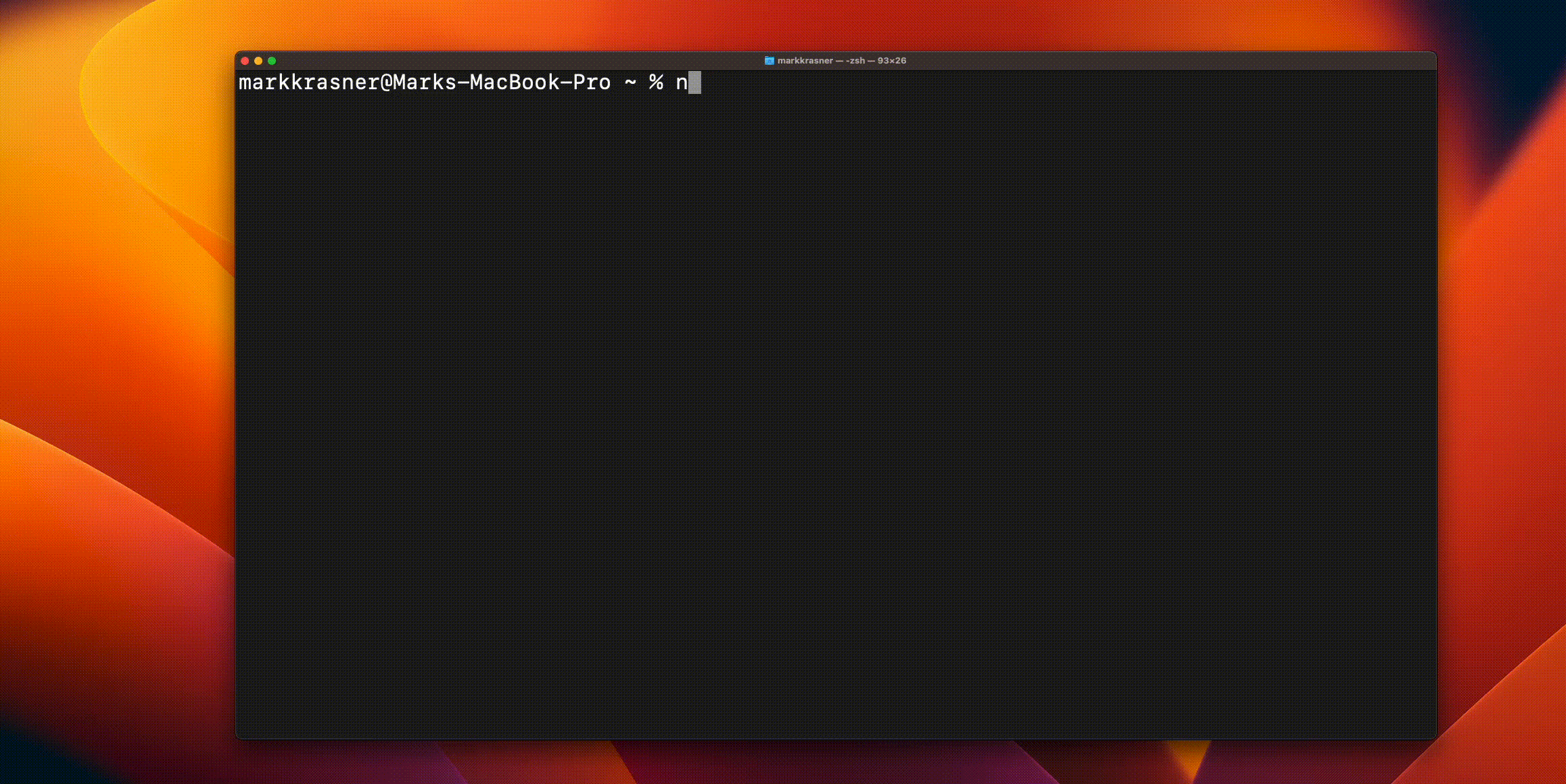The height and width of the screenshot is (784, 1566).
Task: Click the typed letter n in prompt
Action: (x=682, y=83)
